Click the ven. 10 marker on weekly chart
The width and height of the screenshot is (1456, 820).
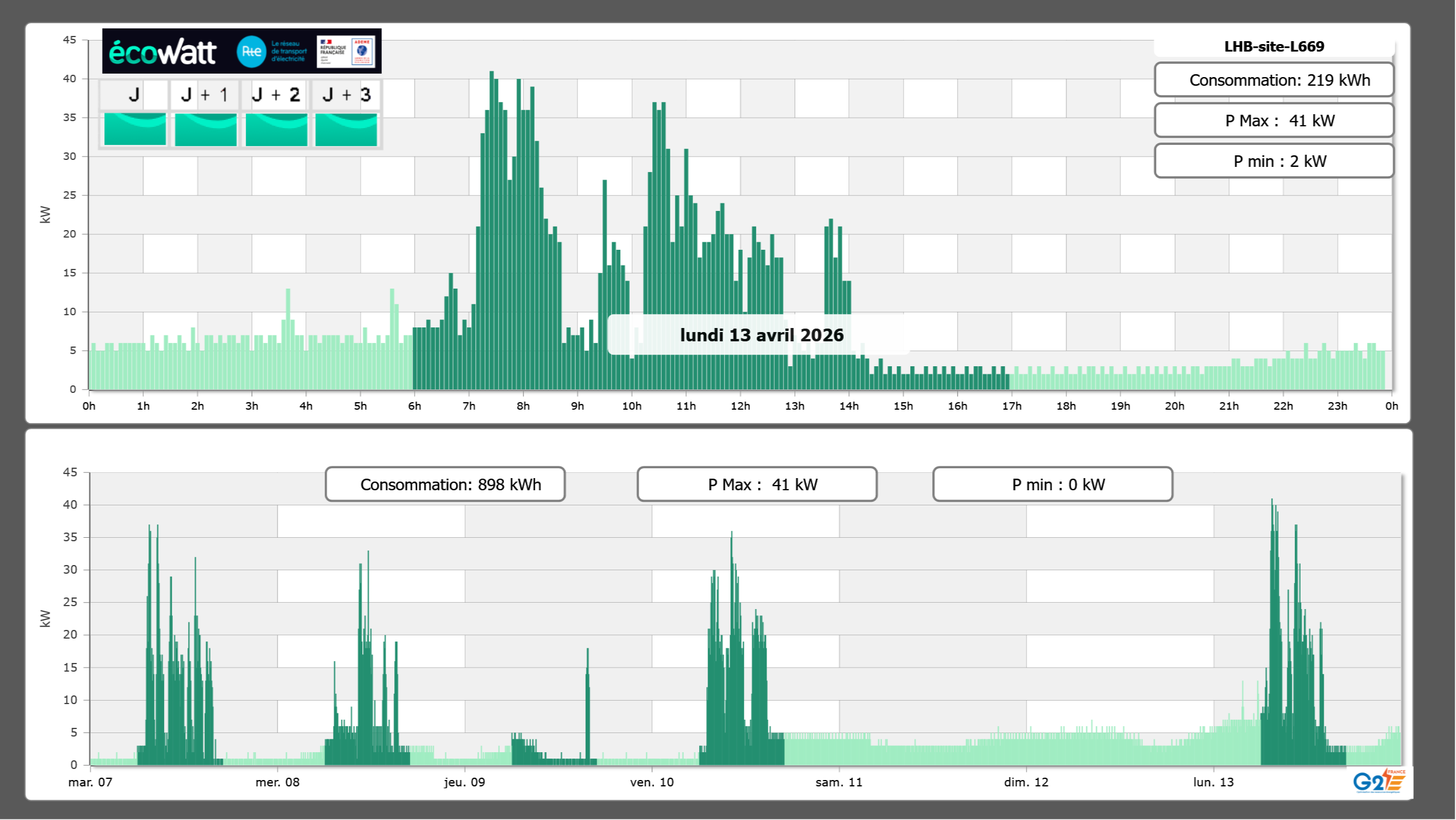click(652, 782)
